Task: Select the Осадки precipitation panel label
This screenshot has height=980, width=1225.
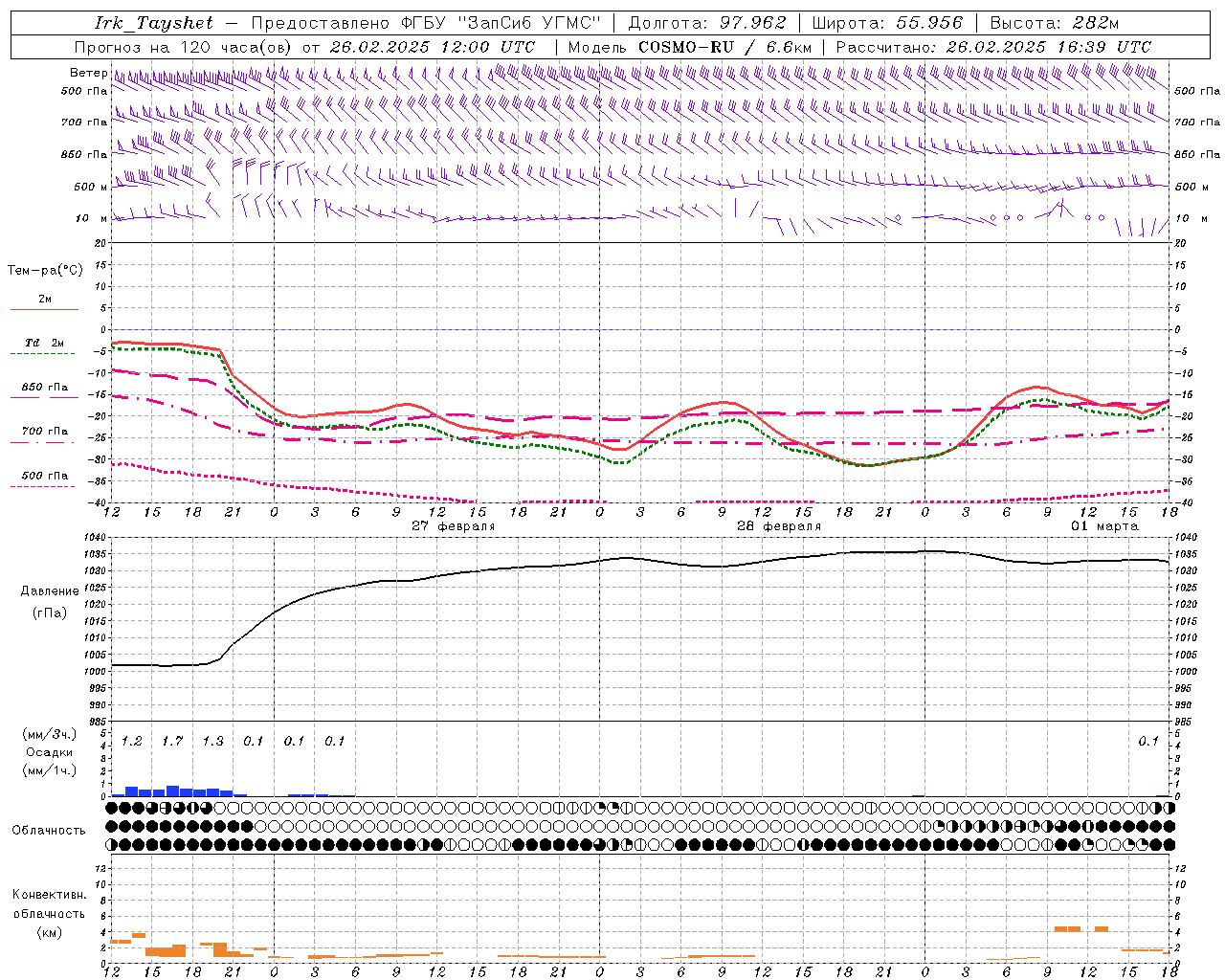Action: (50, 752)
